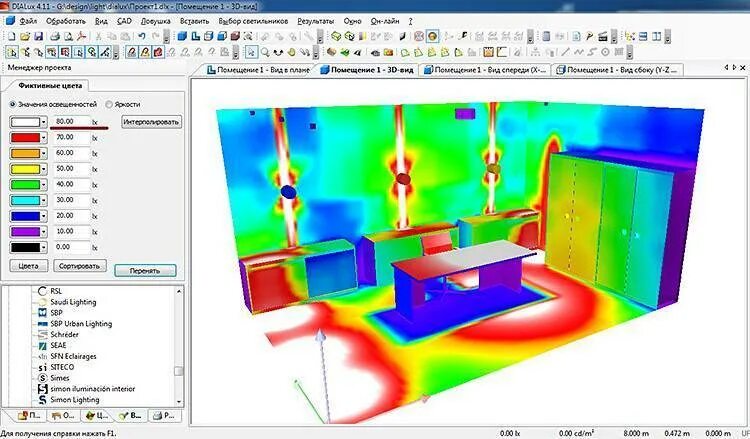Click the Print icon
The height and width of the screenshot is (439, 750).
(55, 36)
